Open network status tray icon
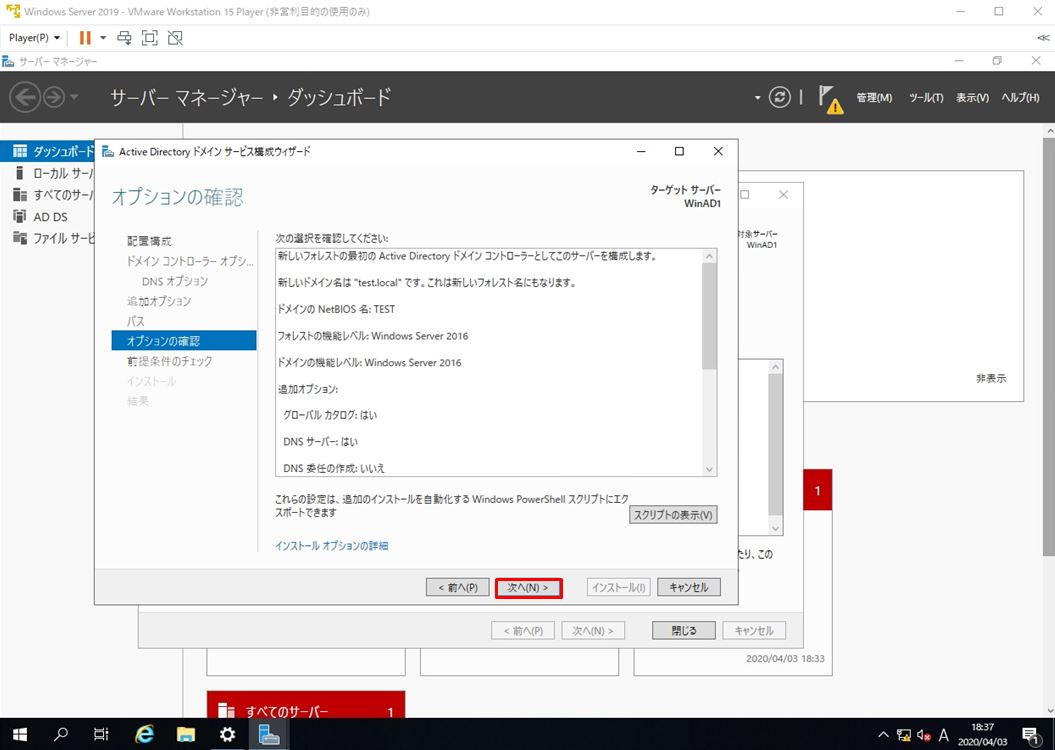Viewport: 1055px width, 750px height. [x=904, y=735]
